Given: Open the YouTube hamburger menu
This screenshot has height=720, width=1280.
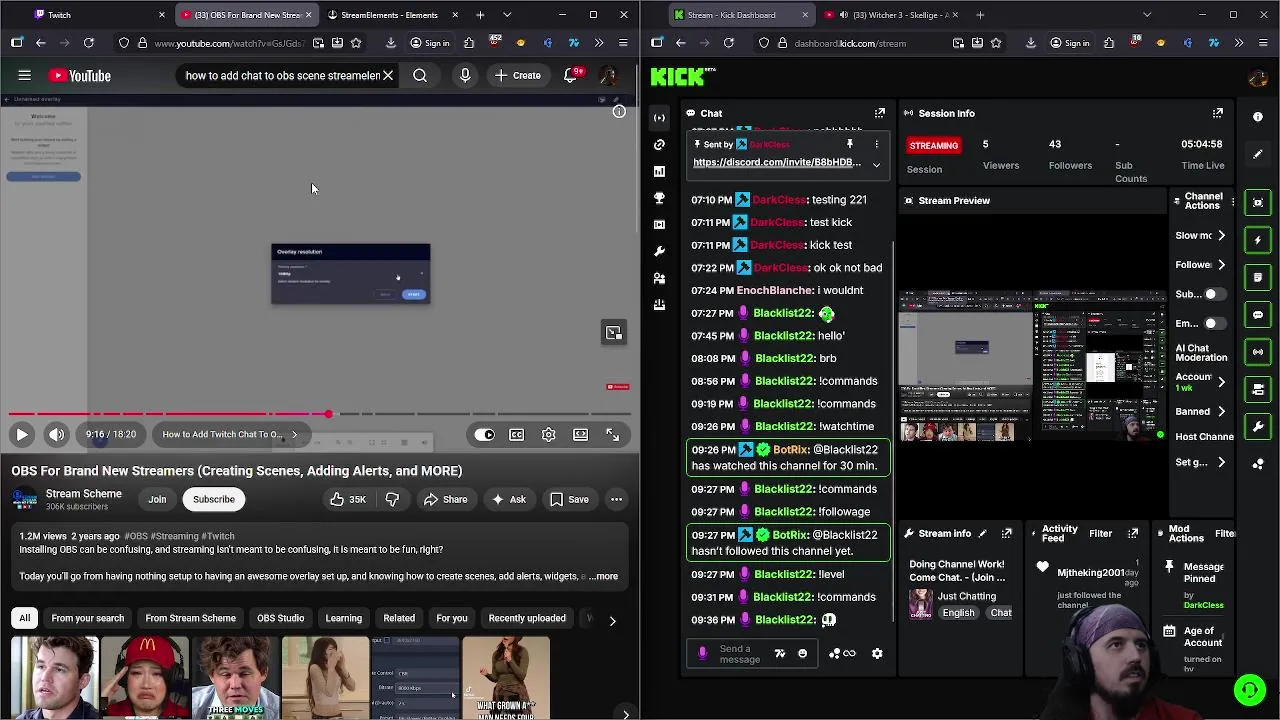Looking at the screenshot, I should point(24,75).
